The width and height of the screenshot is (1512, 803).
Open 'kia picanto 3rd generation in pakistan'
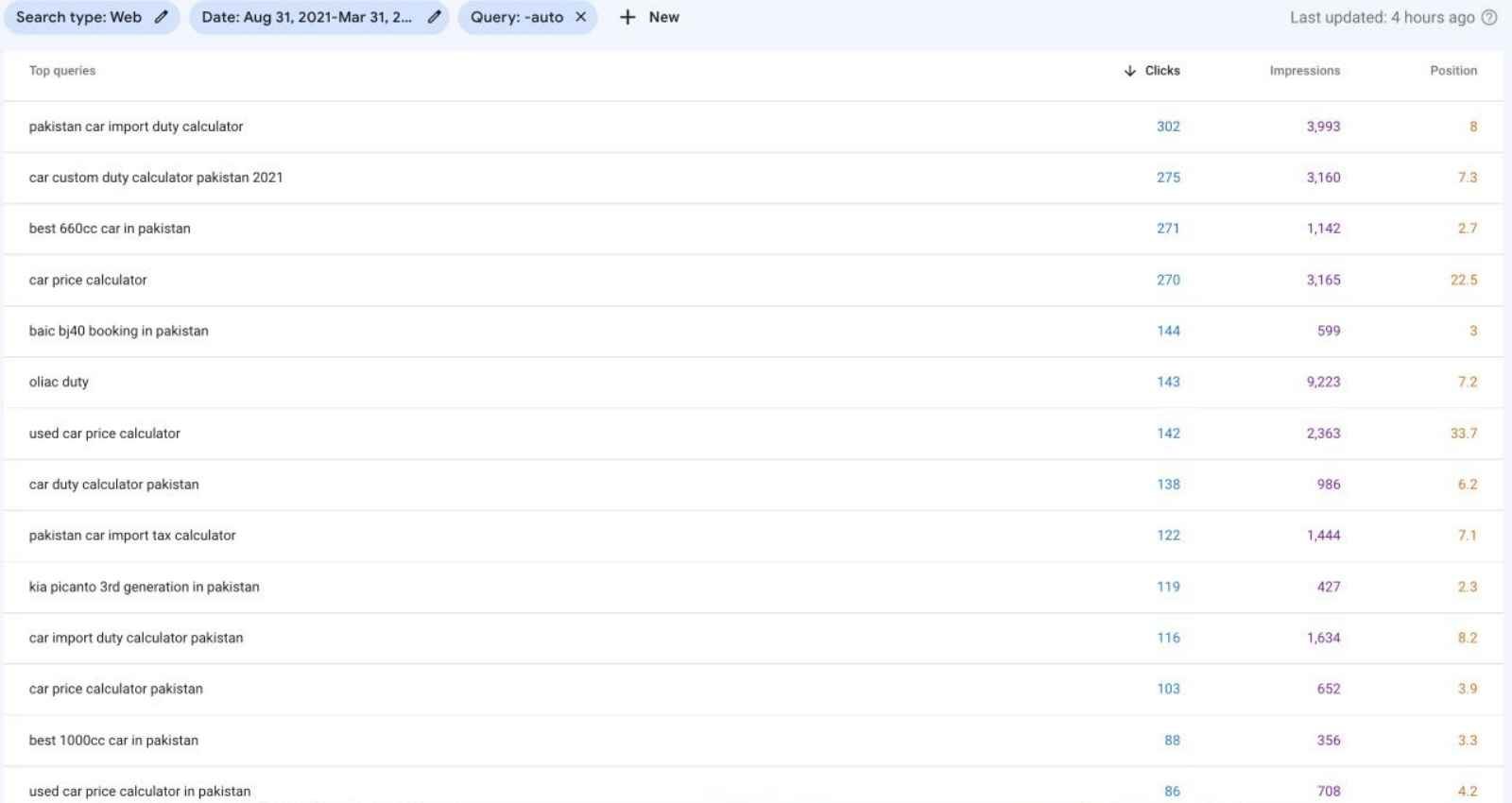pos(144,587)
